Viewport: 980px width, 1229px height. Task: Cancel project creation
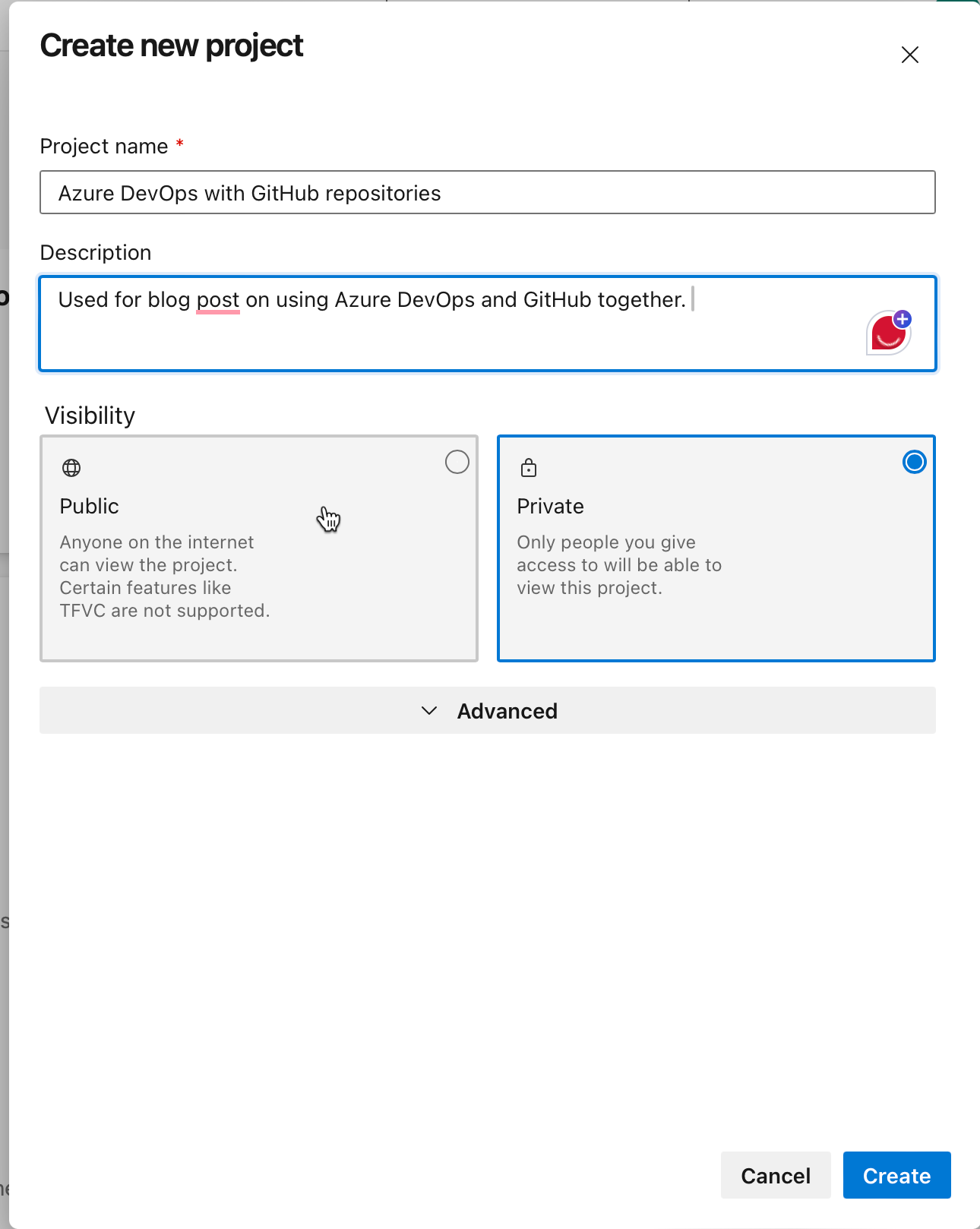[776, 1175]
